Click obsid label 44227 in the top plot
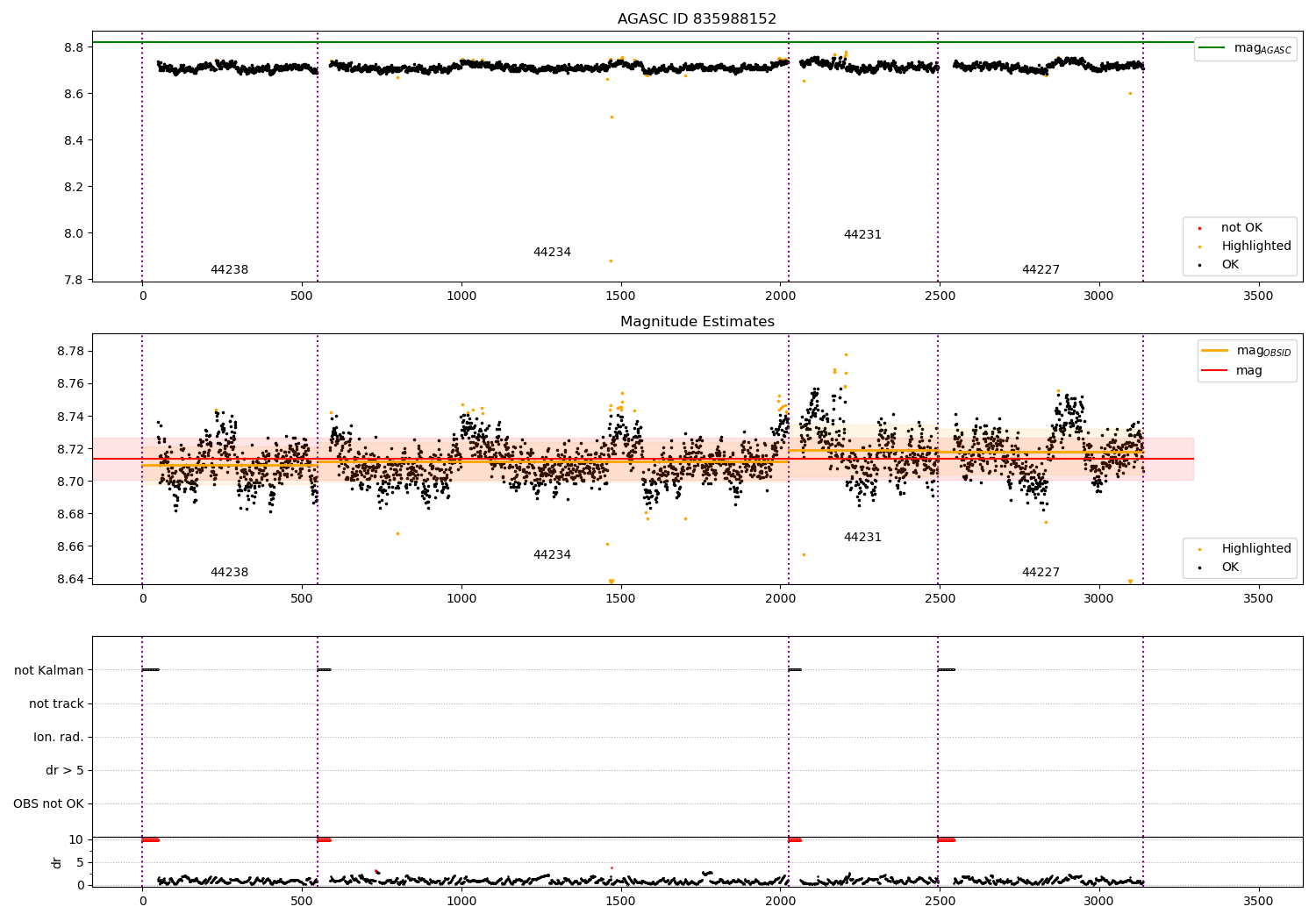Image resolution: width=1316 pixels, height=921 pixels. pyautogui.click(x=1041, y=269)
